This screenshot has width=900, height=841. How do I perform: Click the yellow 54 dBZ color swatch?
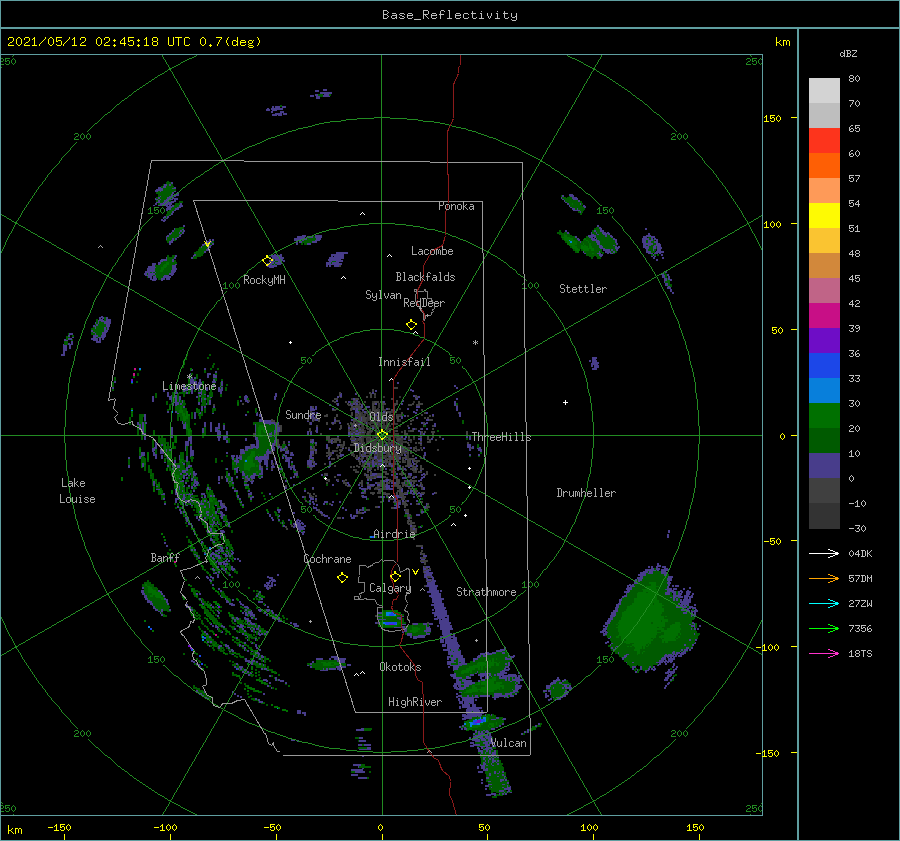click(824, 215)
